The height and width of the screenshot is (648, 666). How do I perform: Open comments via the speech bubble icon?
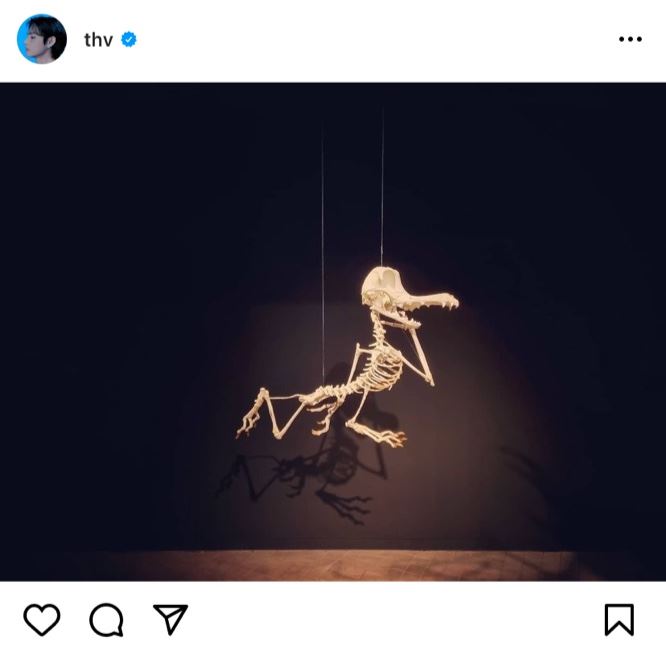tap(106, 620)
